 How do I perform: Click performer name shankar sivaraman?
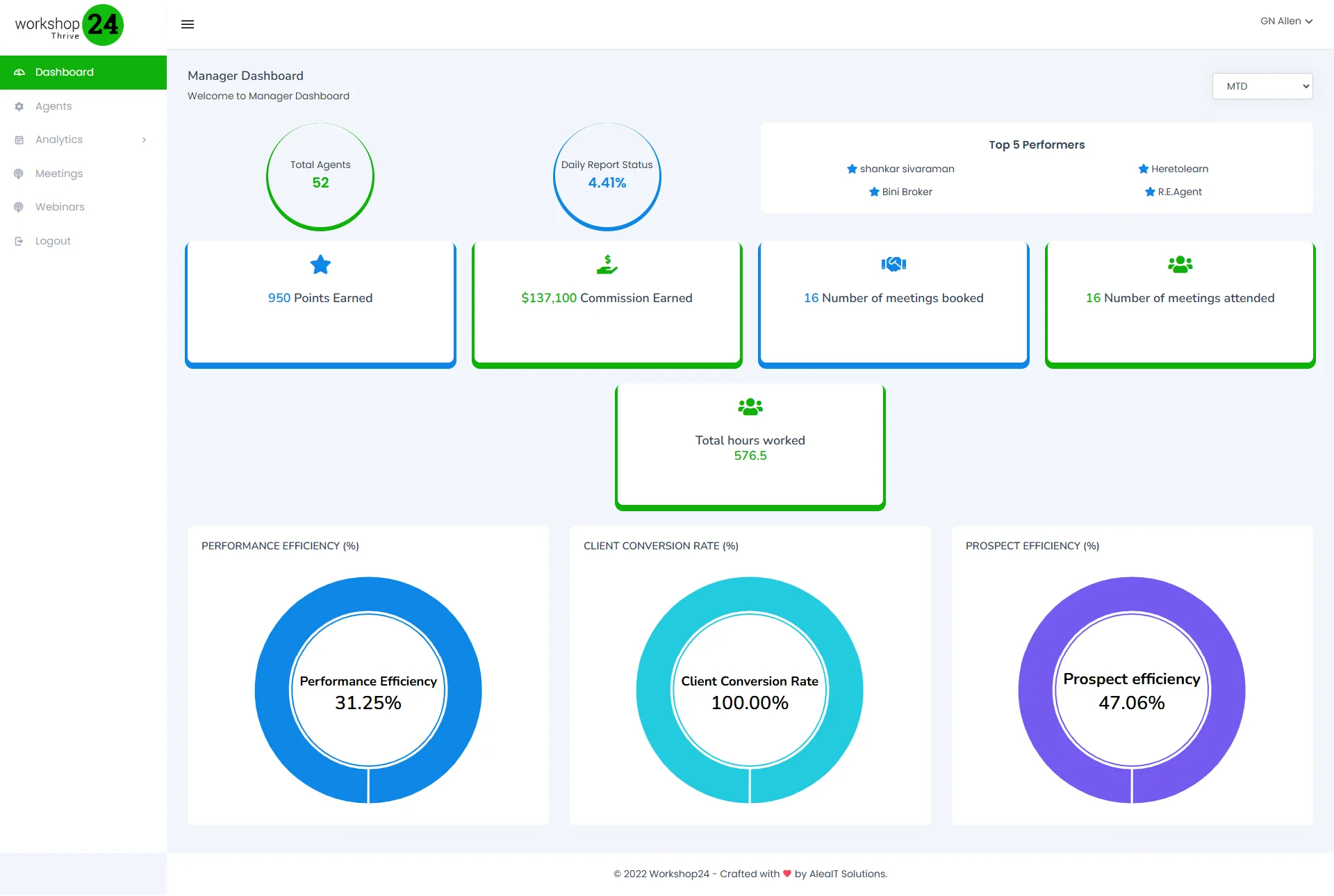point(907,169)
